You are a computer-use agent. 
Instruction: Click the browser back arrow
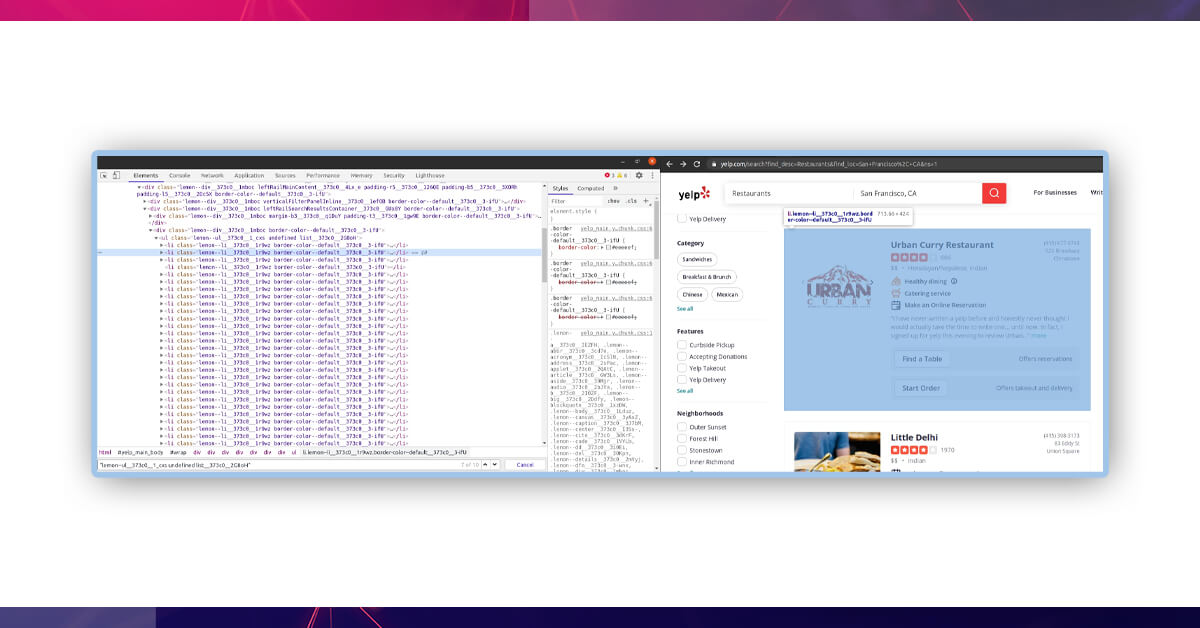click(x=671, y=164)
